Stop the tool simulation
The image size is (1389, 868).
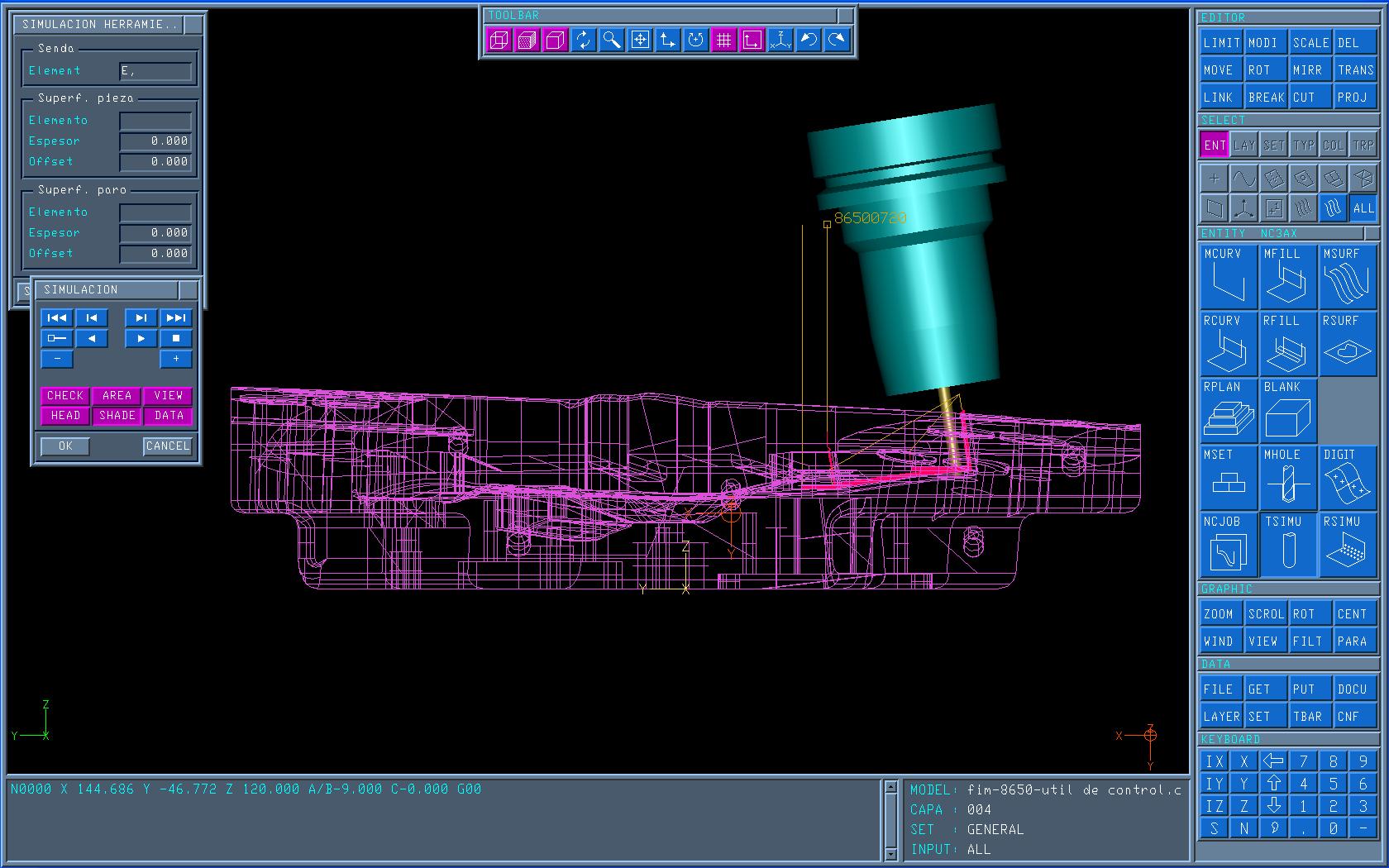(x=176, y=338)
